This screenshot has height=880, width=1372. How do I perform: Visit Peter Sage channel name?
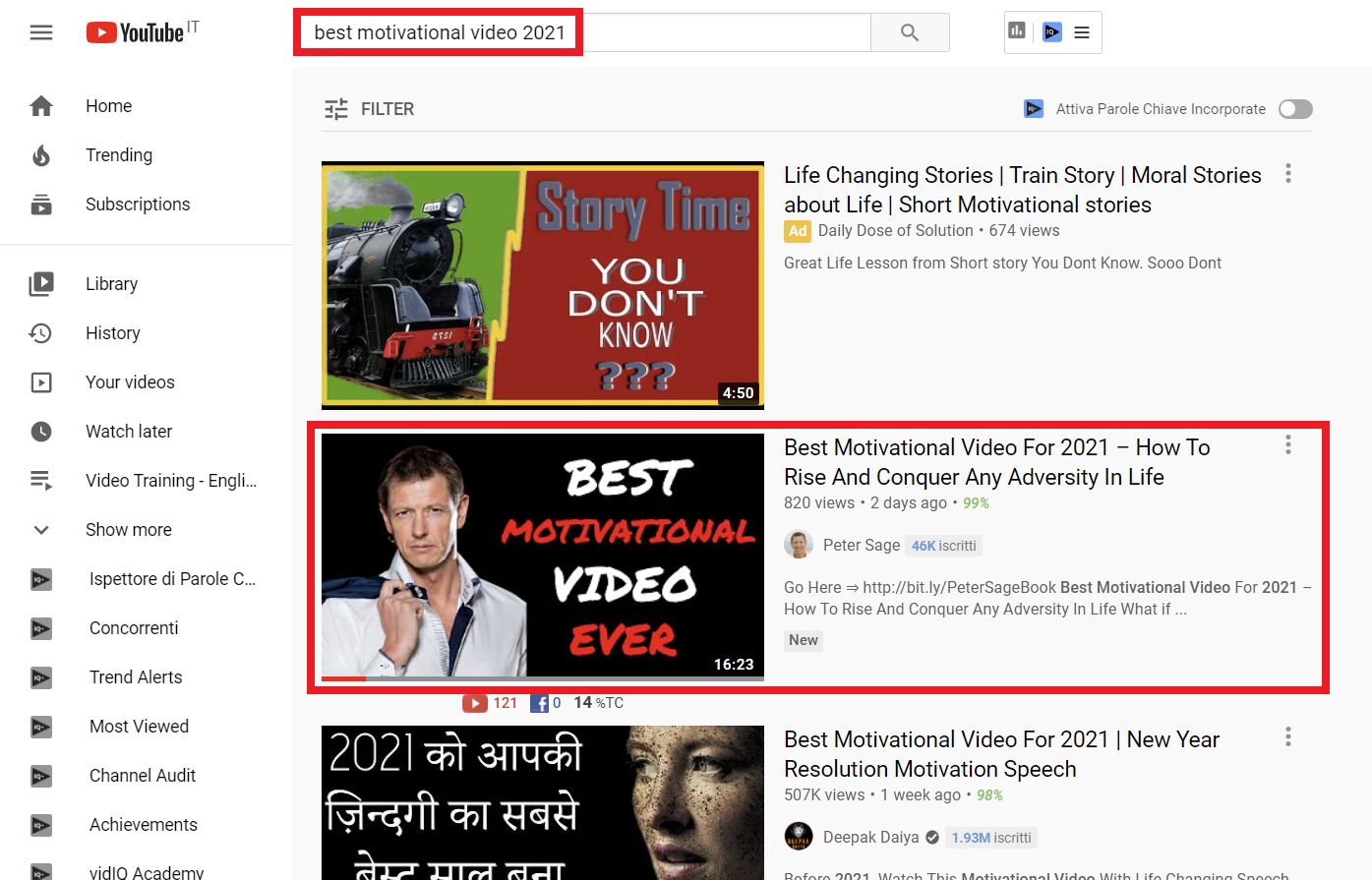pos(862,545)
